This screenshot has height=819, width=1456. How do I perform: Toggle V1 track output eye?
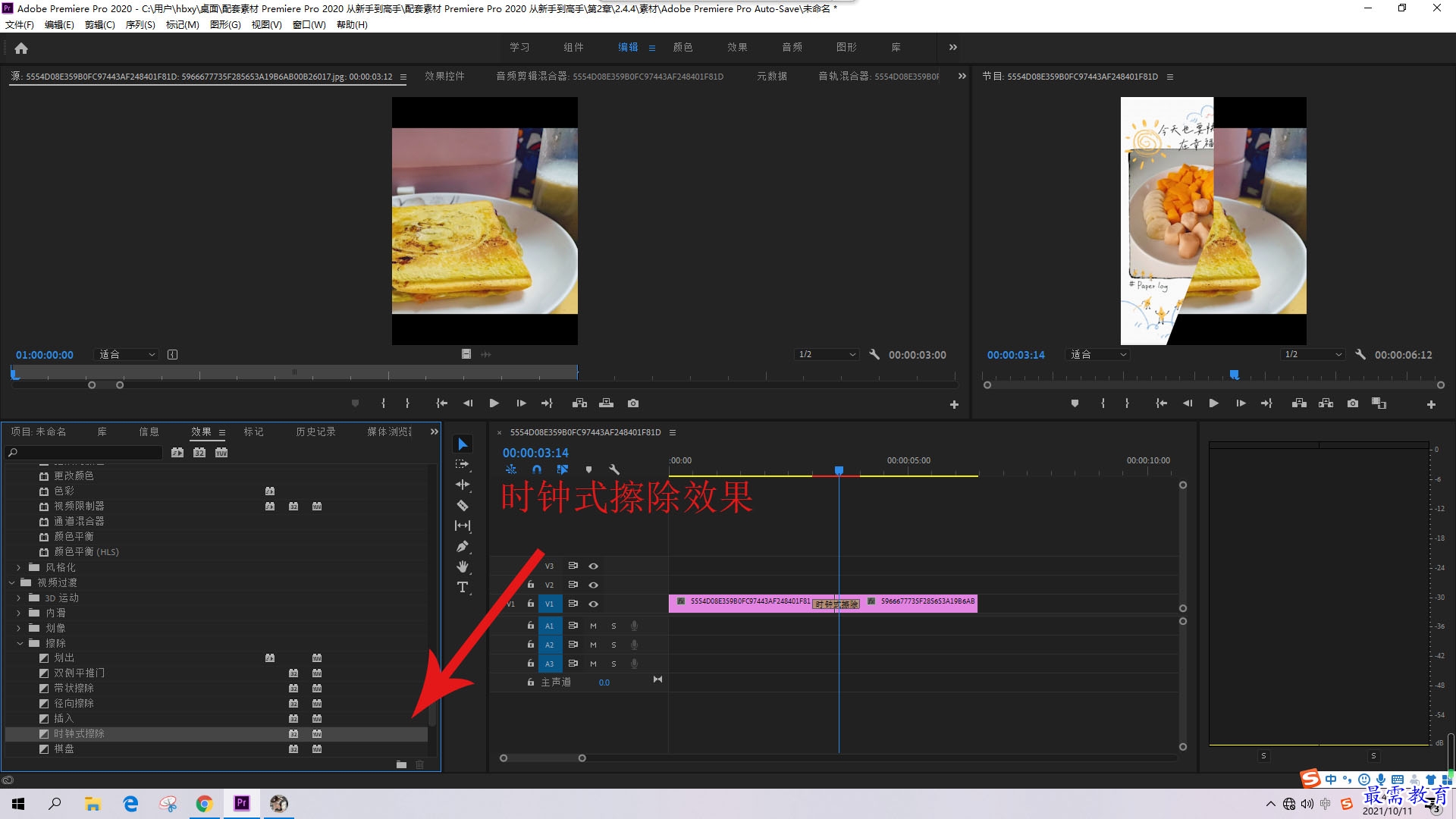click(594, 604)
